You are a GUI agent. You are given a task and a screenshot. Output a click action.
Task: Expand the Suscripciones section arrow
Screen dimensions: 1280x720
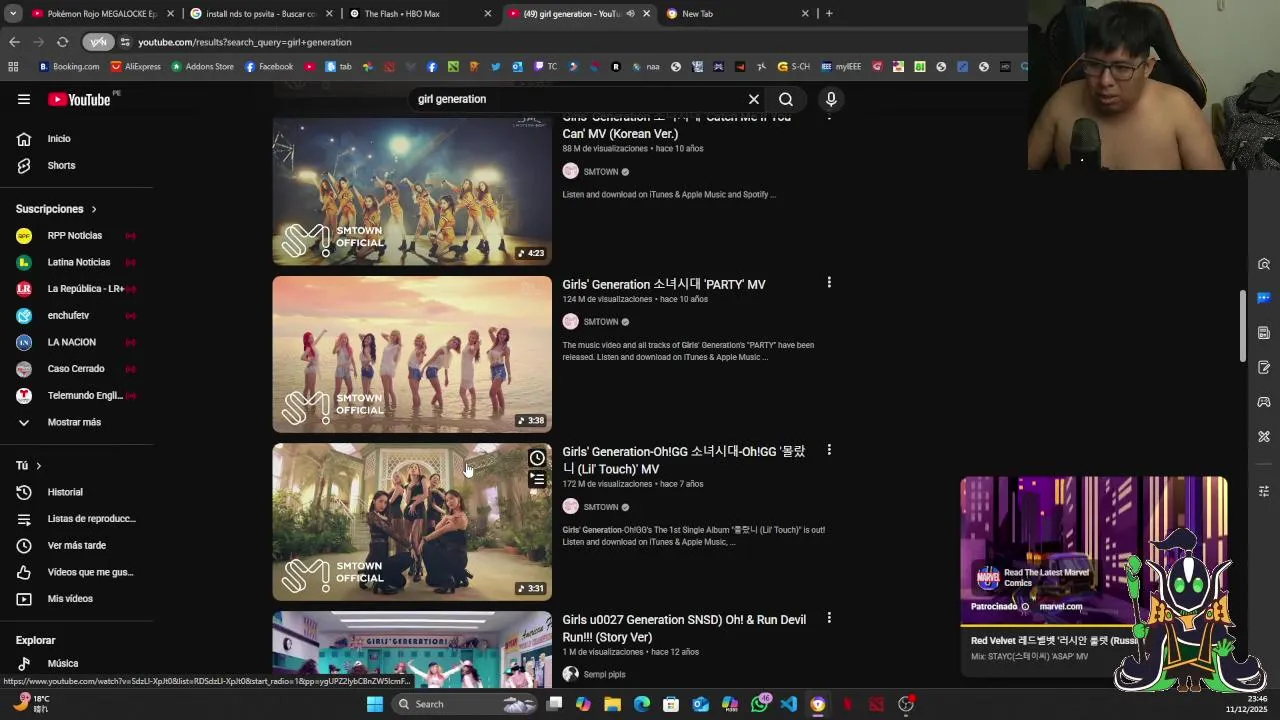94,209
